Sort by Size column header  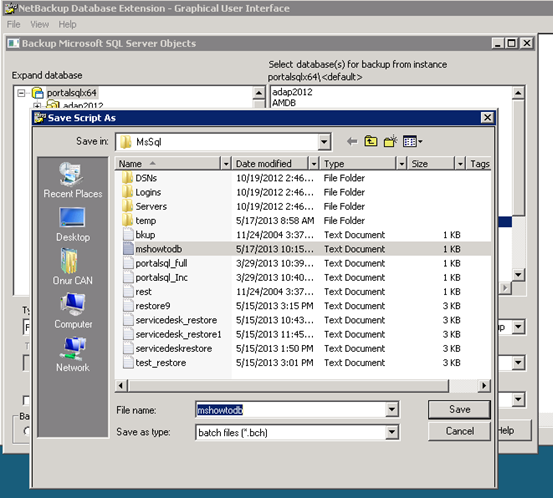(x=431, y=164)
